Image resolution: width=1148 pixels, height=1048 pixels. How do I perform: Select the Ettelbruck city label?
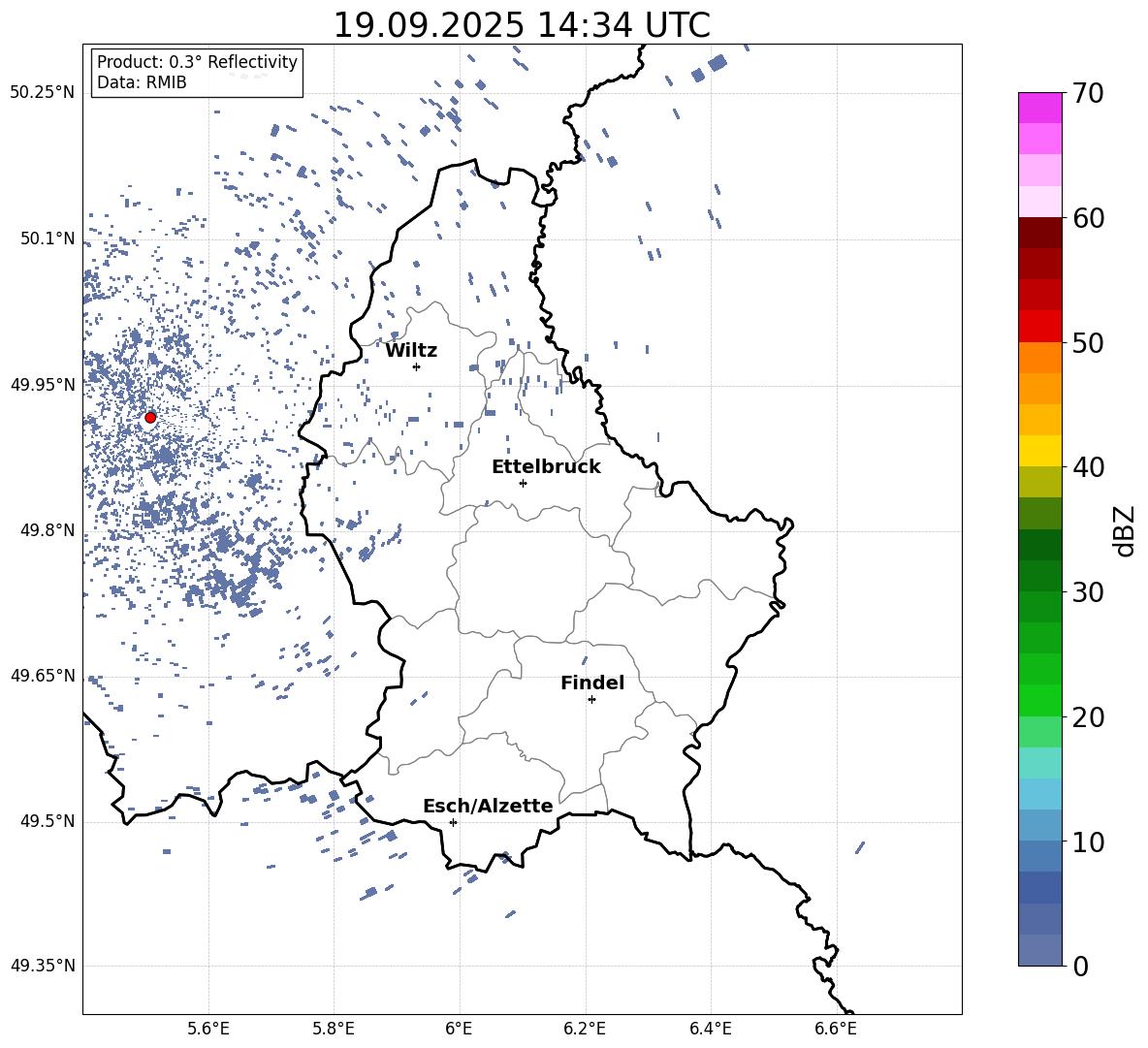[x=545, y=466]
